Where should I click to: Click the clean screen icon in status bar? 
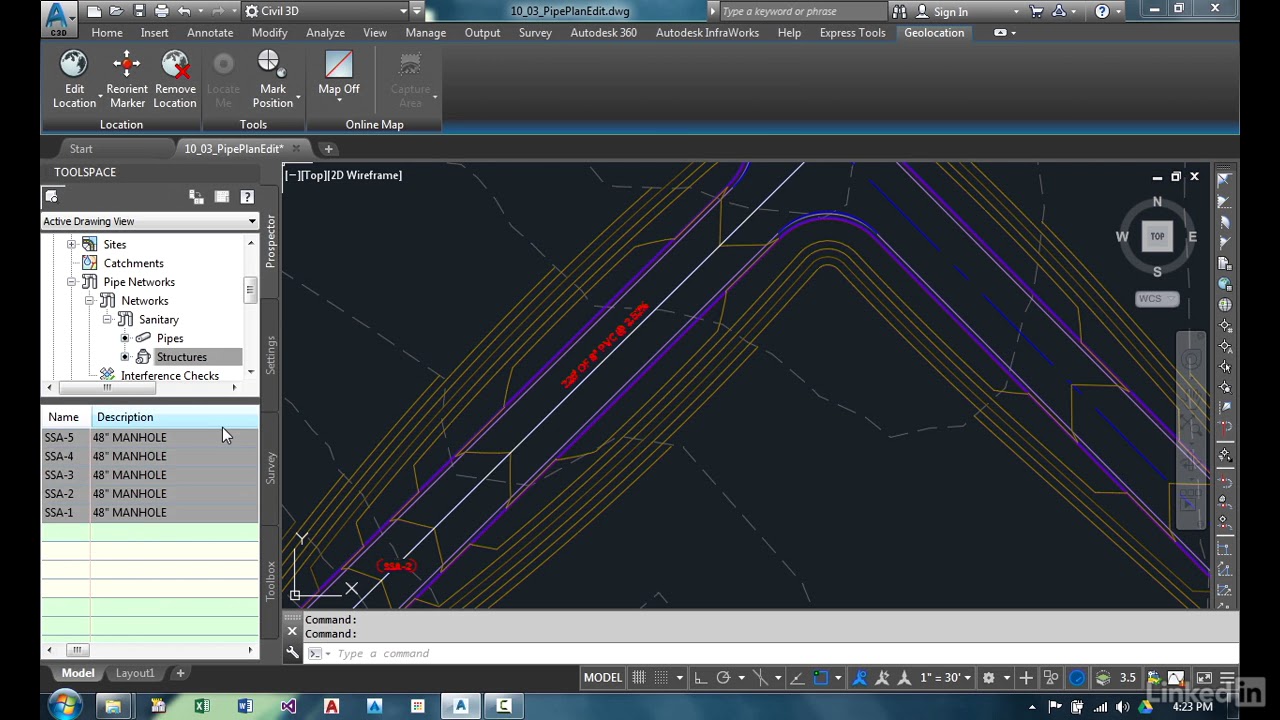1204,678
